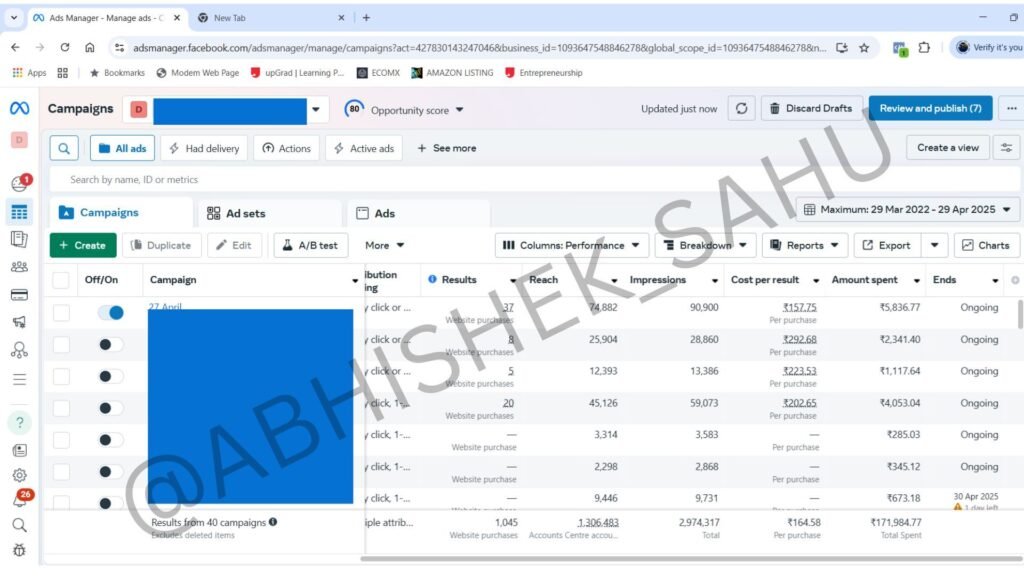Viewport: 1024px width, 576px height.
Task: Open the search magnifier in filter bar
Action: [64, 148]
